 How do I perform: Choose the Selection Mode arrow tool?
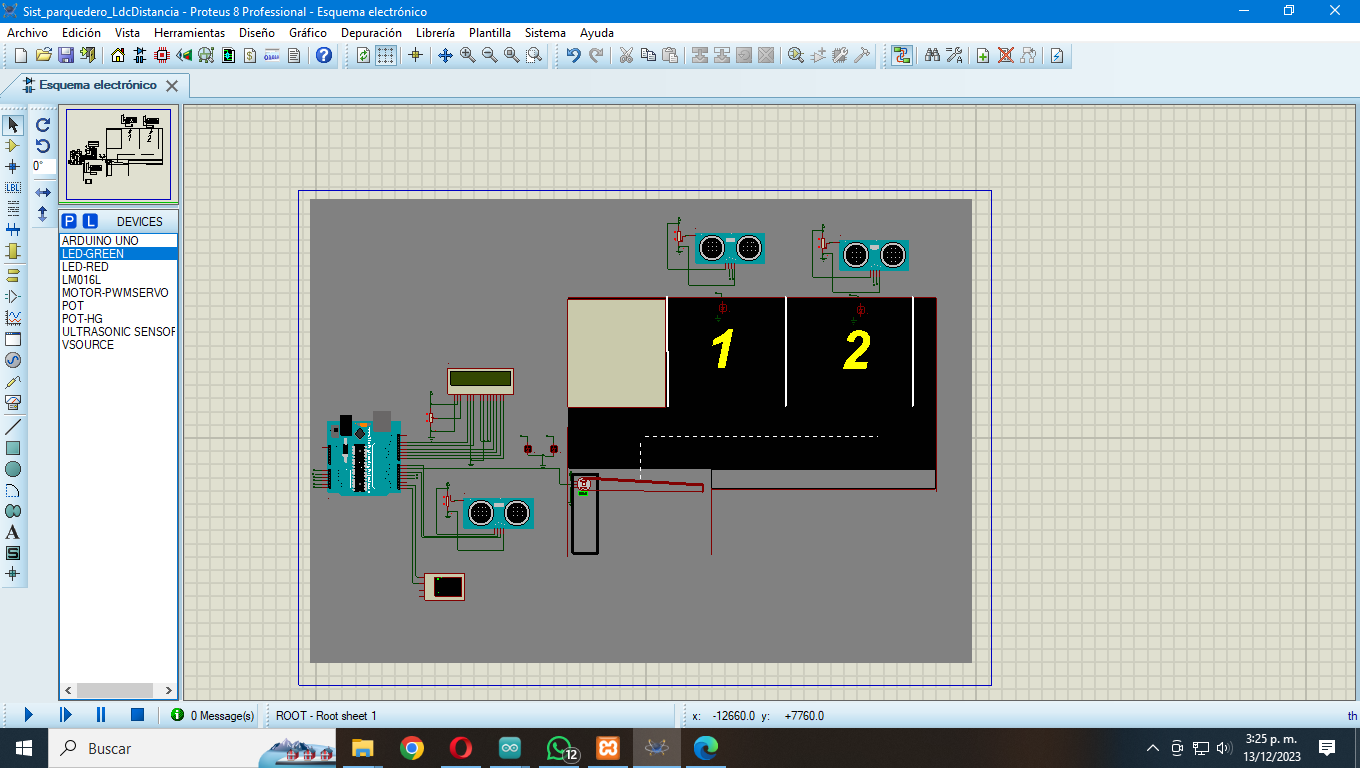coord(13,125)
